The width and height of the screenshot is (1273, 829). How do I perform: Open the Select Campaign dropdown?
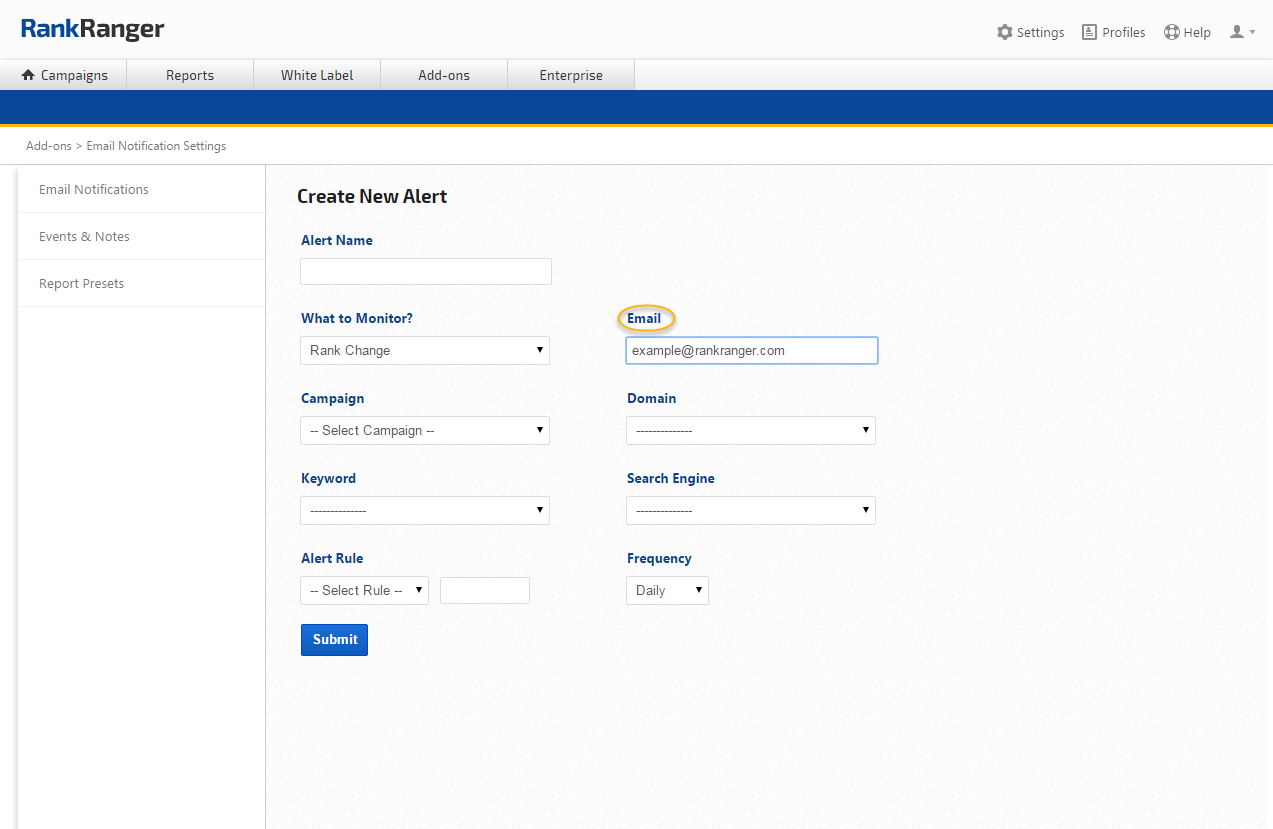[425, 430]
